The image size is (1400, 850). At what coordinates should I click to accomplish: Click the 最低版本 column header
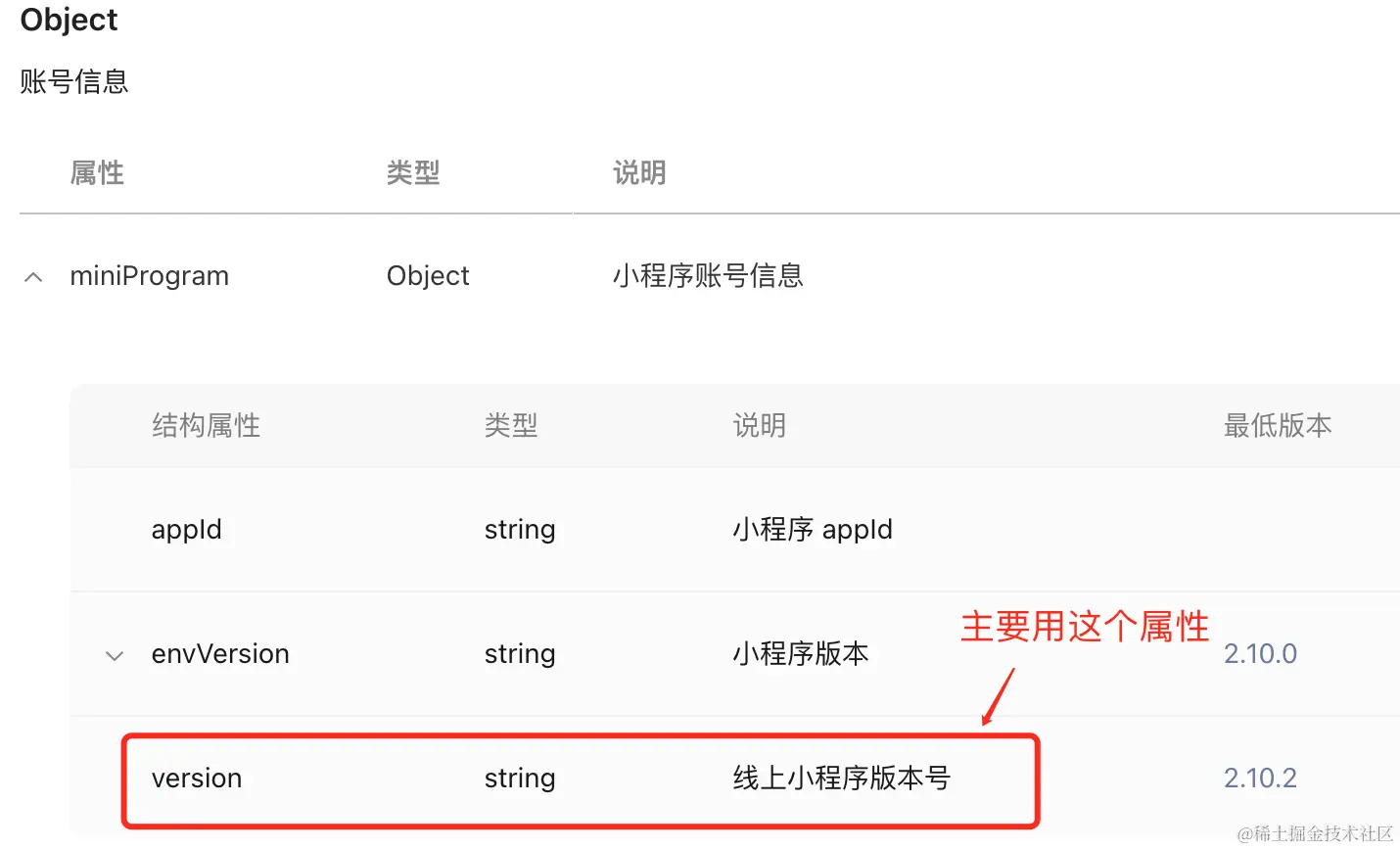tap(1278, 426)
